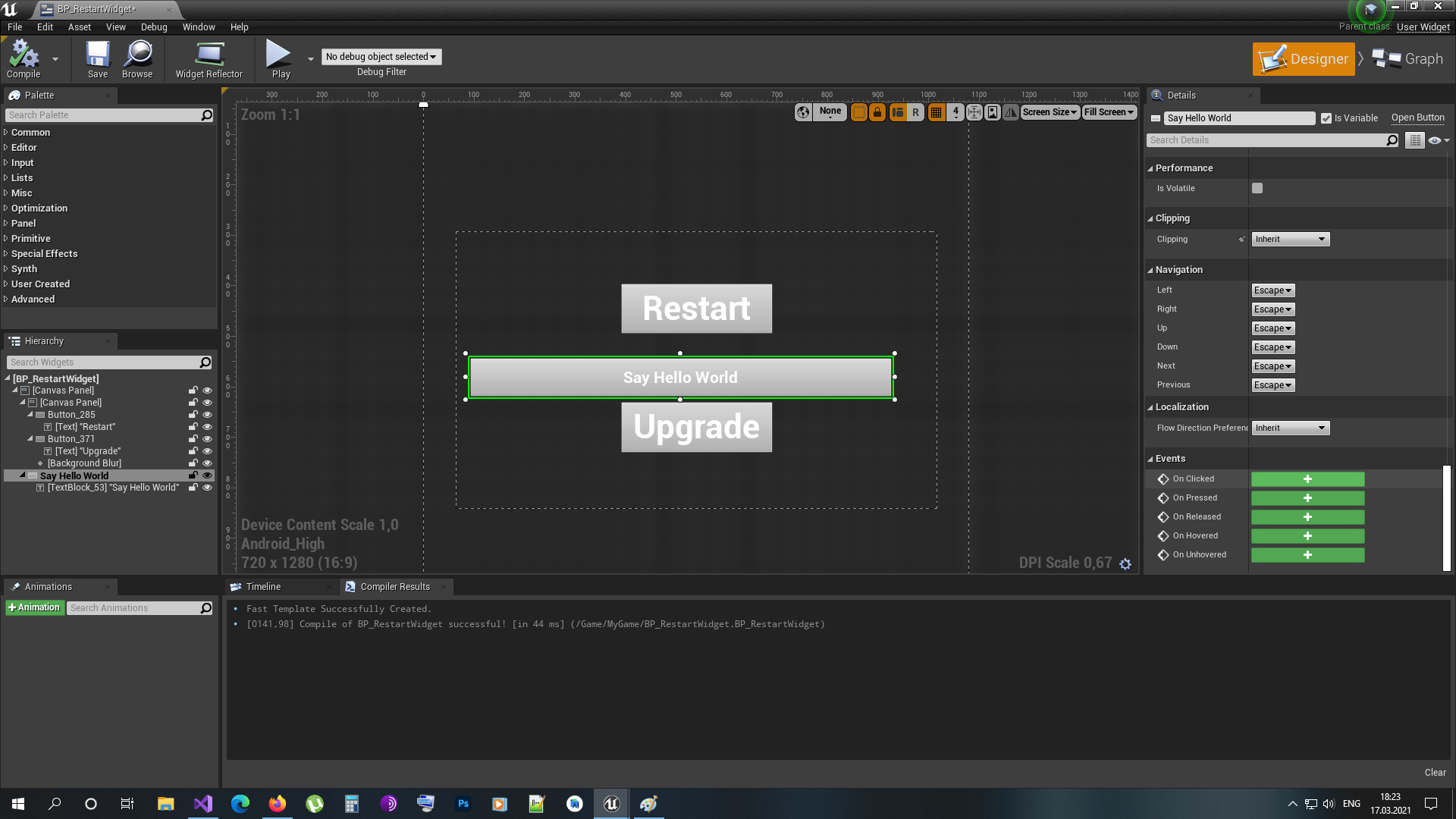Open the Asset menu
The height and width of the screenshot is (819, 1456).
click(x=80, y=27)
